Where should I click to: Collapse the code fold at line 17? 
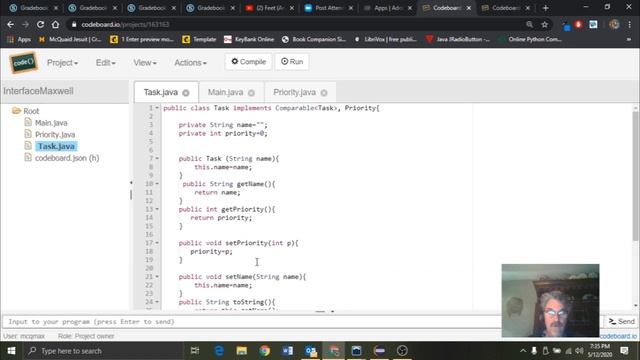[157, 243]
